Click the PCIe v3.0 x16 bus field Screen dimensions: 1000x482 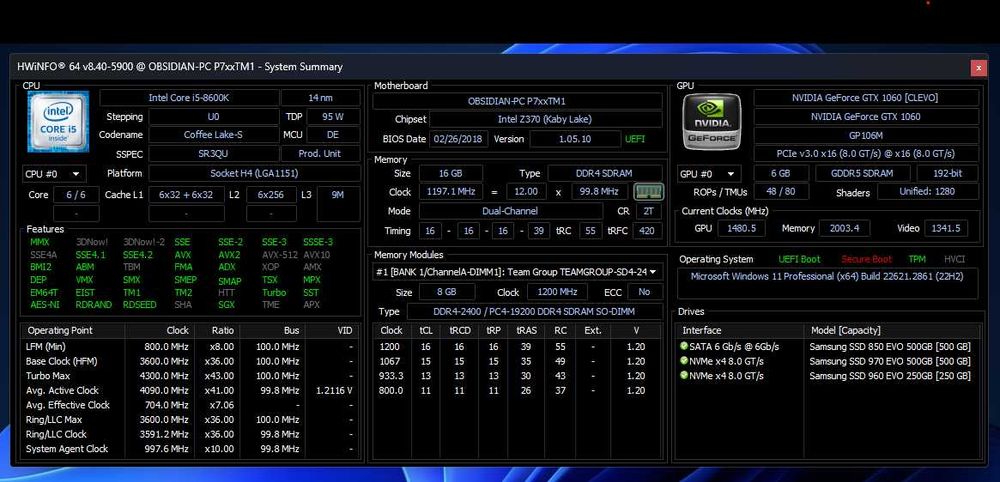pyautogui.click(x=866, y=154)
